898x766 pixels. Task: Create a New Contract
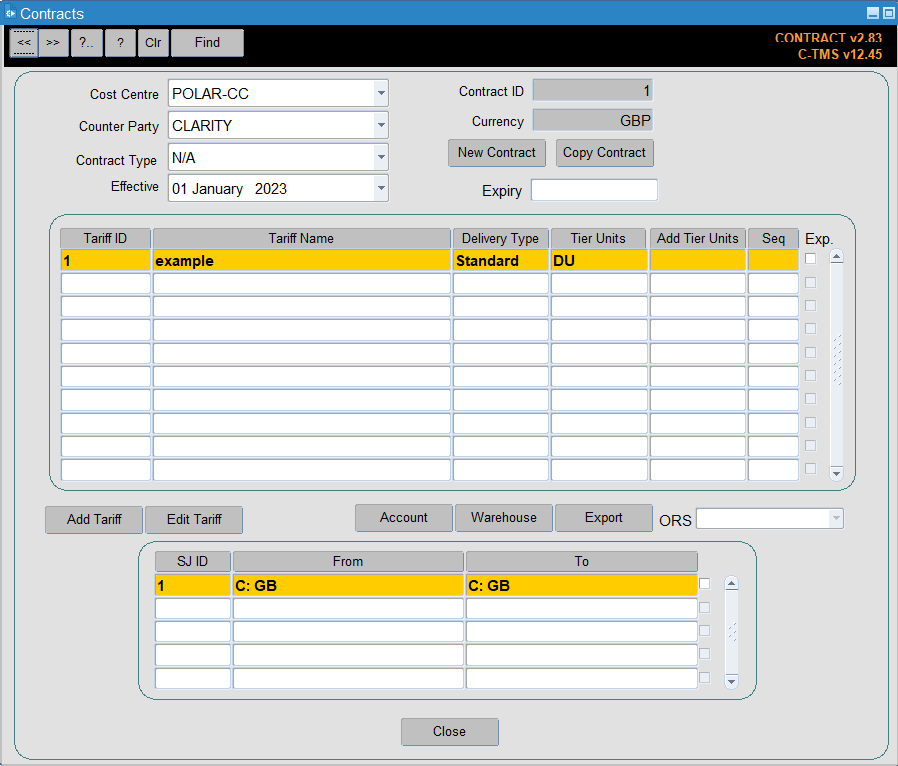coord(497,153)
